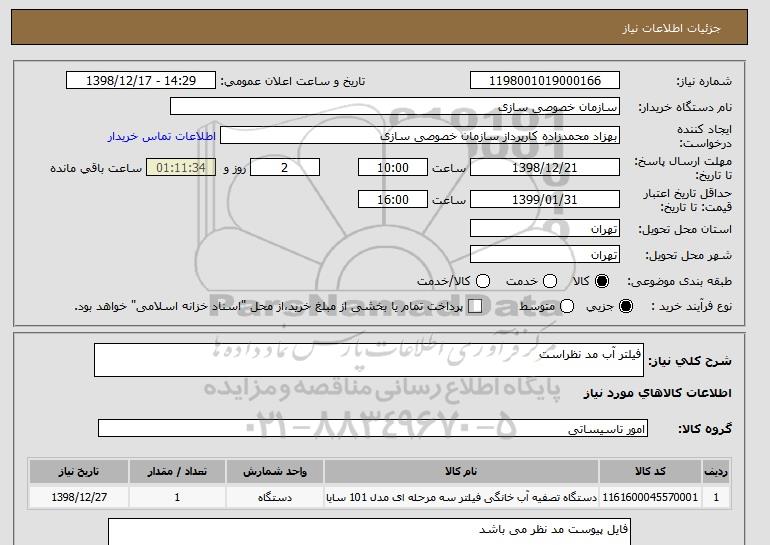Click the remaining days field showing 2

(x=285, y=167)
